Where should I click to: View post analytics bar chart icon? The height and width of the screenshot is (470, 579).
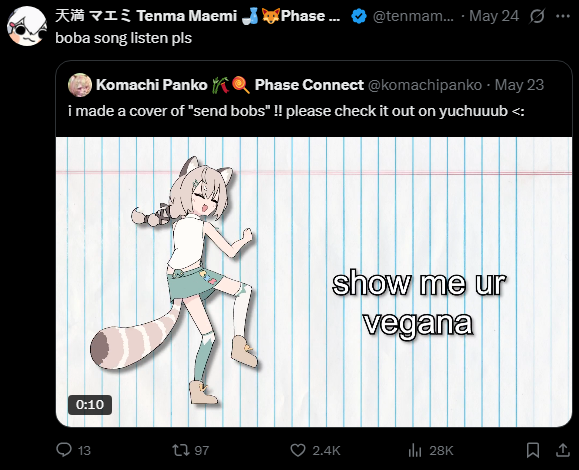click(415, 450)
